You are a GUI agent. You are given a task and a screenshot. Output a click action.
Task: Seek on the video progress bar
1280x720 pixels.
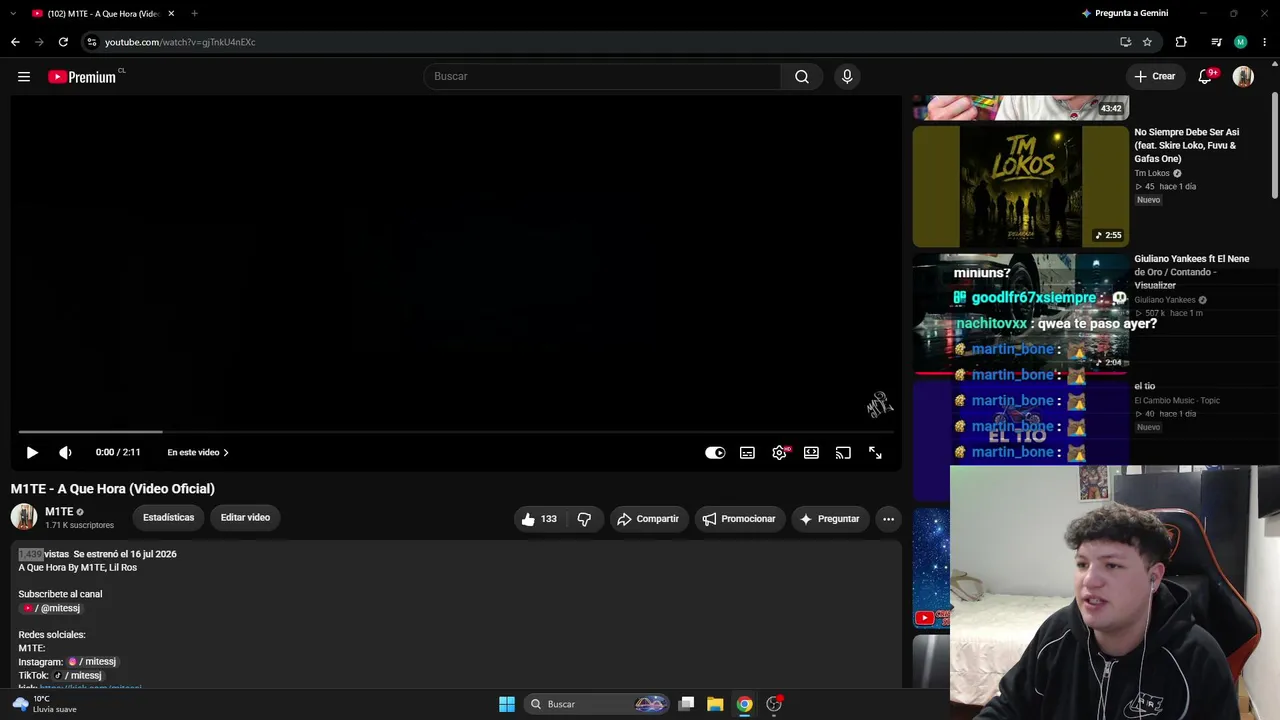(x=455, y=432)
